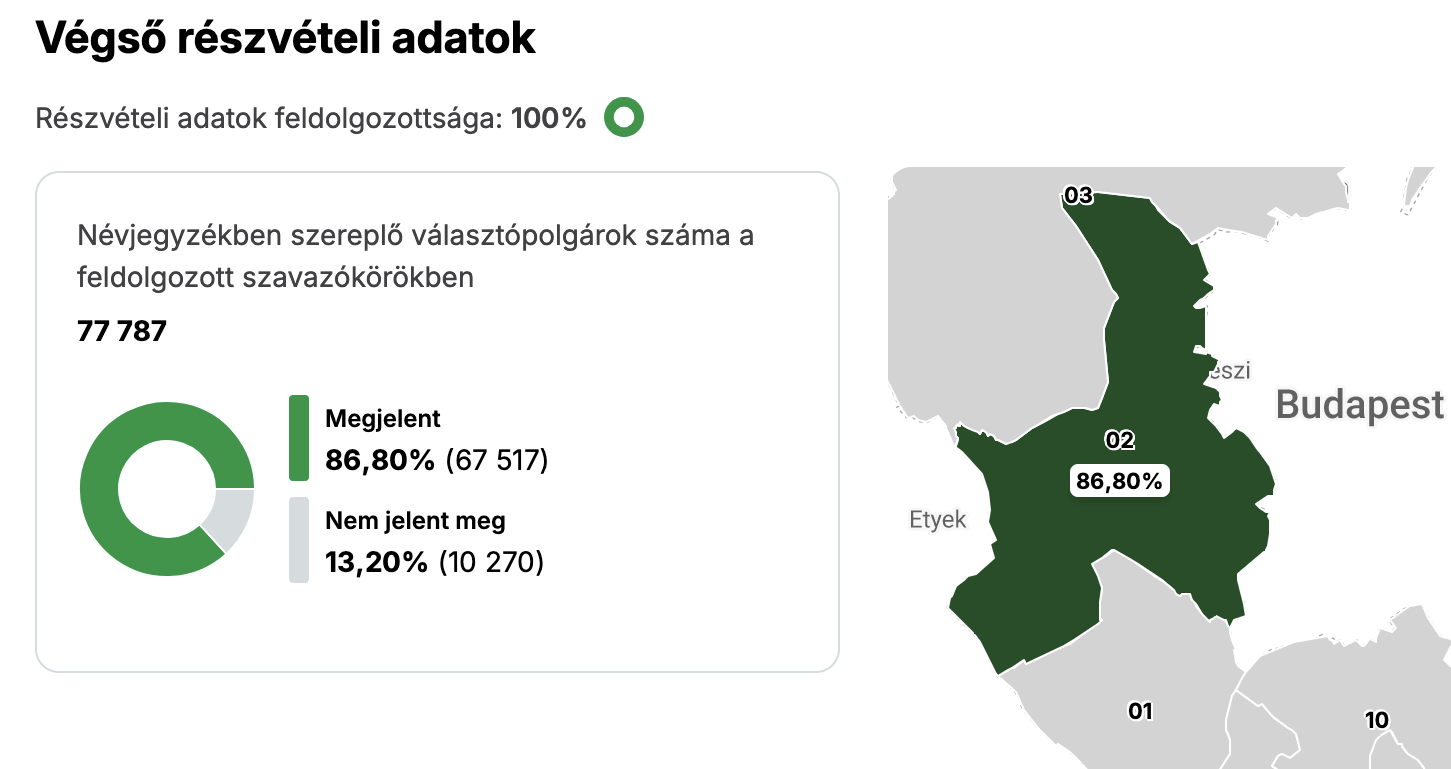
Task: Click the Budapest label on the map
Action: point(1359,404)
